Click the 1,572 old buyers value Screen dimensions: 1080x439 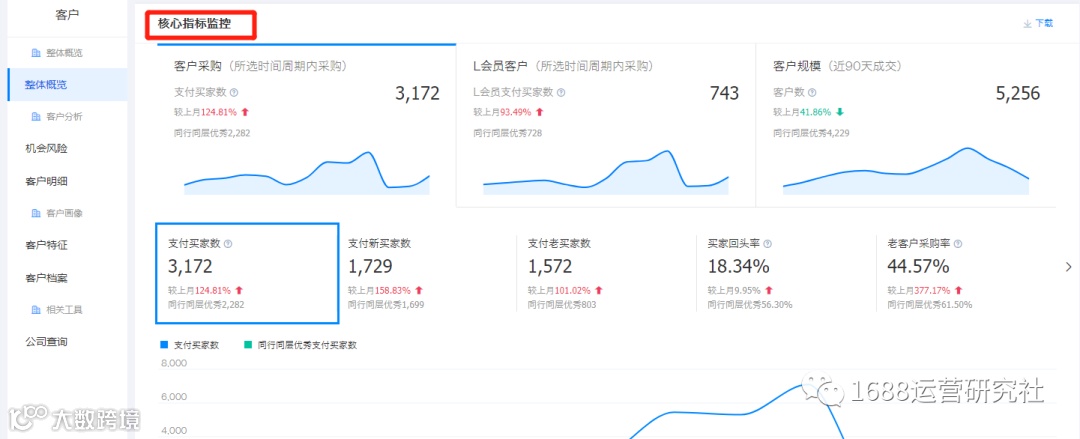pyautogui.click(x=550, y=267)
